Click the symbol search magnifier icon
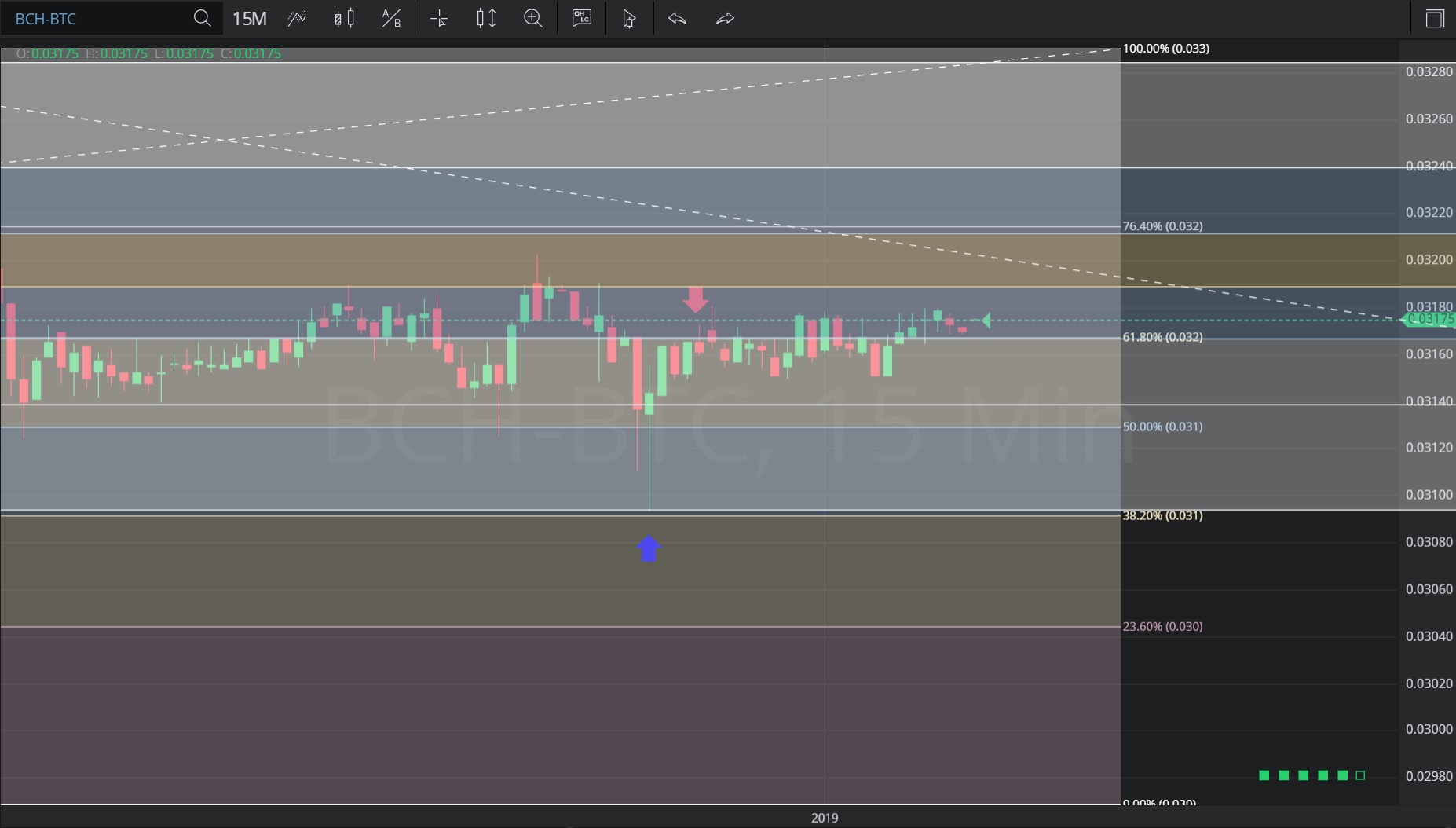The image size is (1456, 828). pos(202,18)
